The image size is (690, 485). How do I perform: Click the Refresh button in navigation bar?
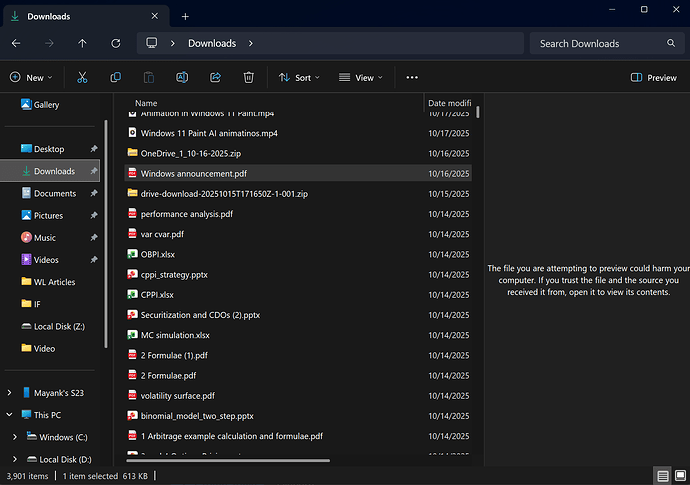[x=116, y=43]
